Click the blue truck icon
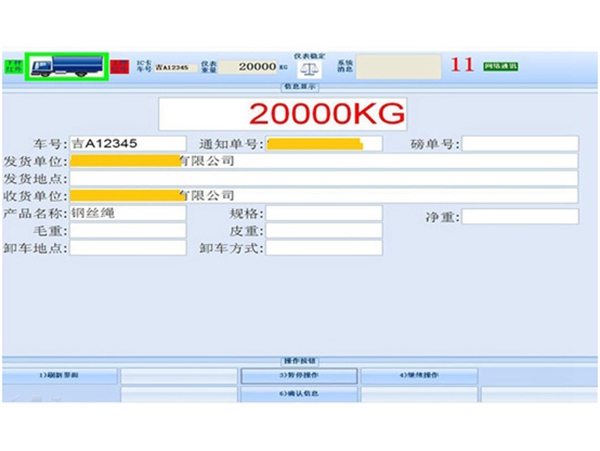 click(x=66, y=68)
